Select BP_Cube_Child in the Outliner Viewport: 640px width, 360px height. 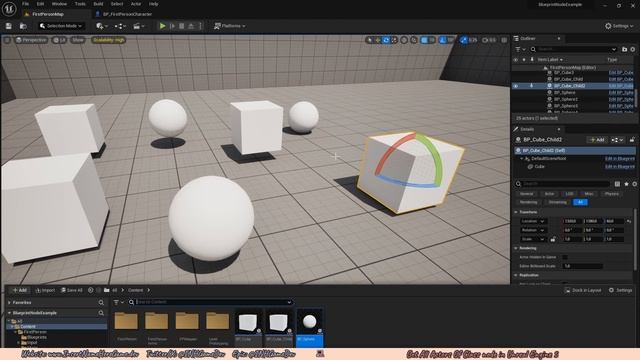click(568, 79)
